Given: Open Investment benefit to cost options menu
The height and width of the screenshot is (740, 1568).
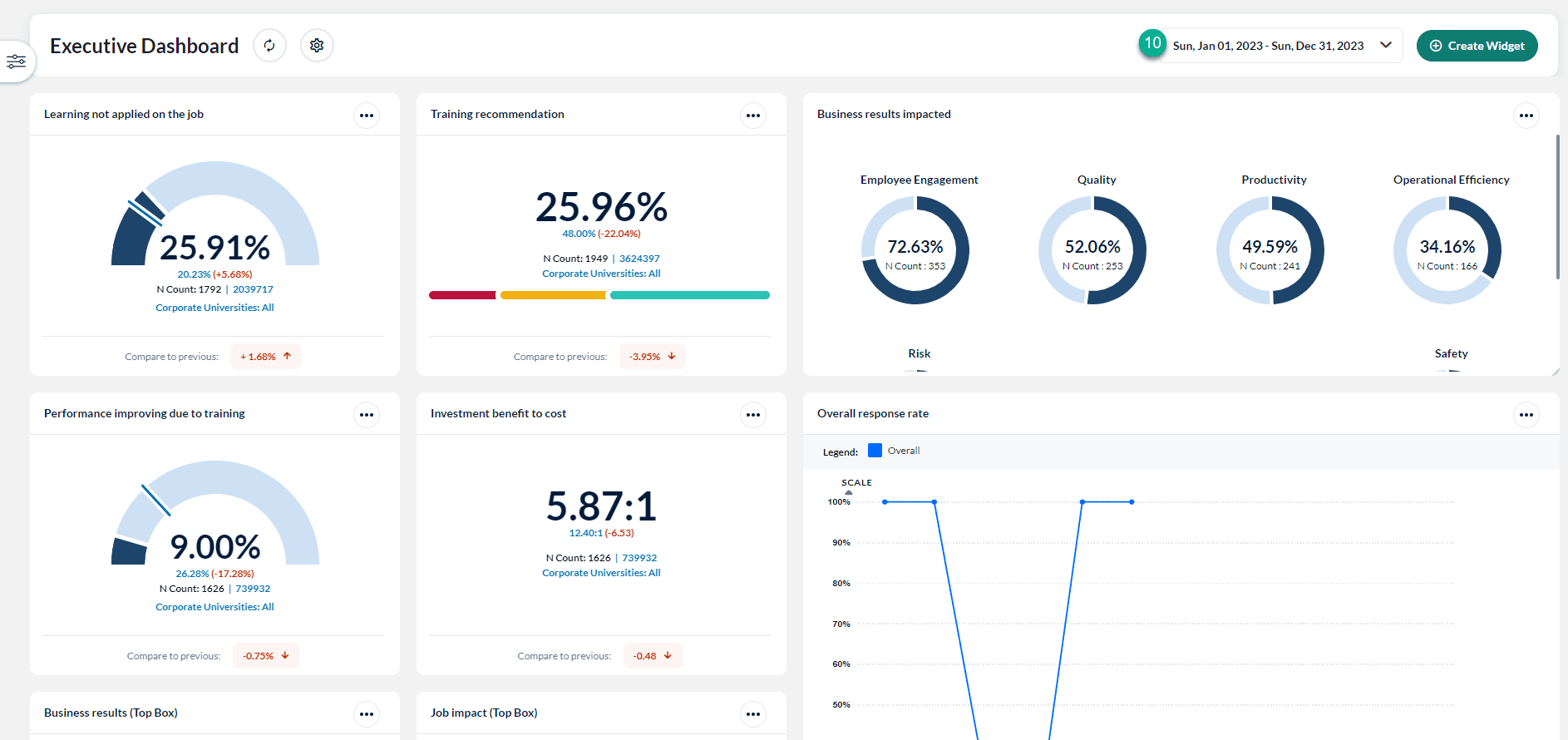Looking at the screenshot, I should coord(753,415).
